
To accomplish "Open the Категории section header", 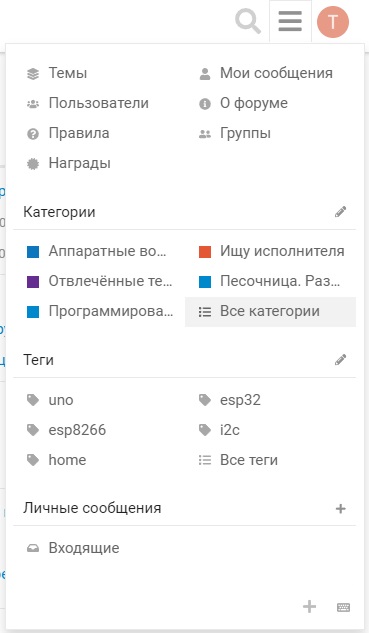I will 59,212.
